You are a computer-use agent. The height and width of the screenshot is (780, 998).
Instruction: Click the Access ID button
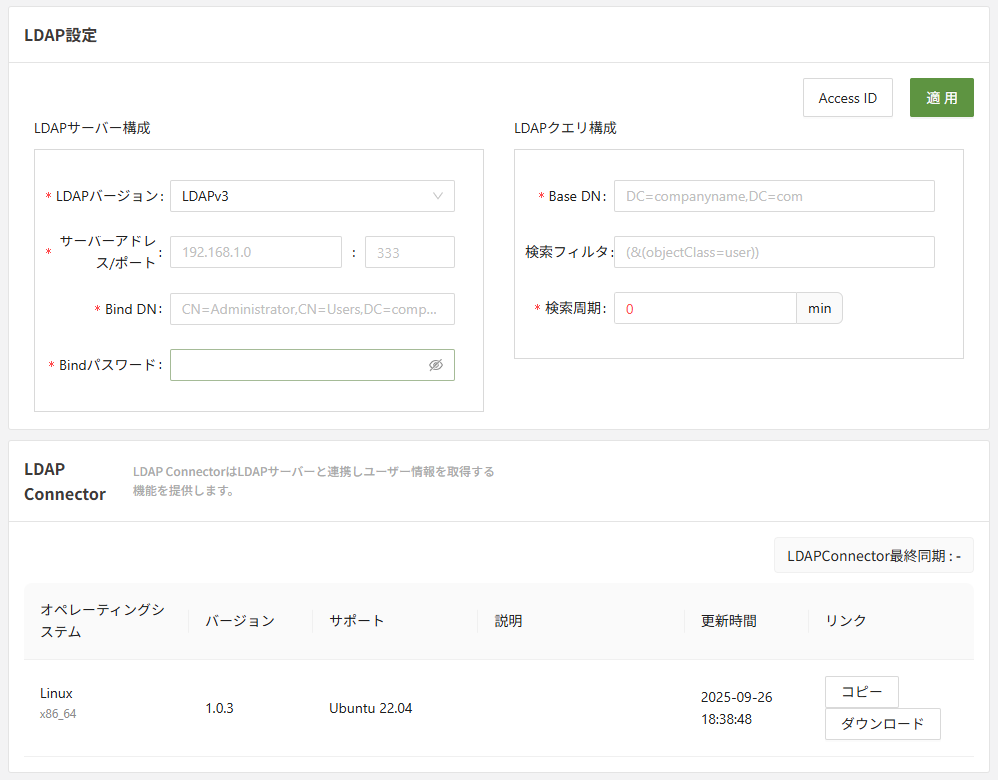click(x=847, y=98)
